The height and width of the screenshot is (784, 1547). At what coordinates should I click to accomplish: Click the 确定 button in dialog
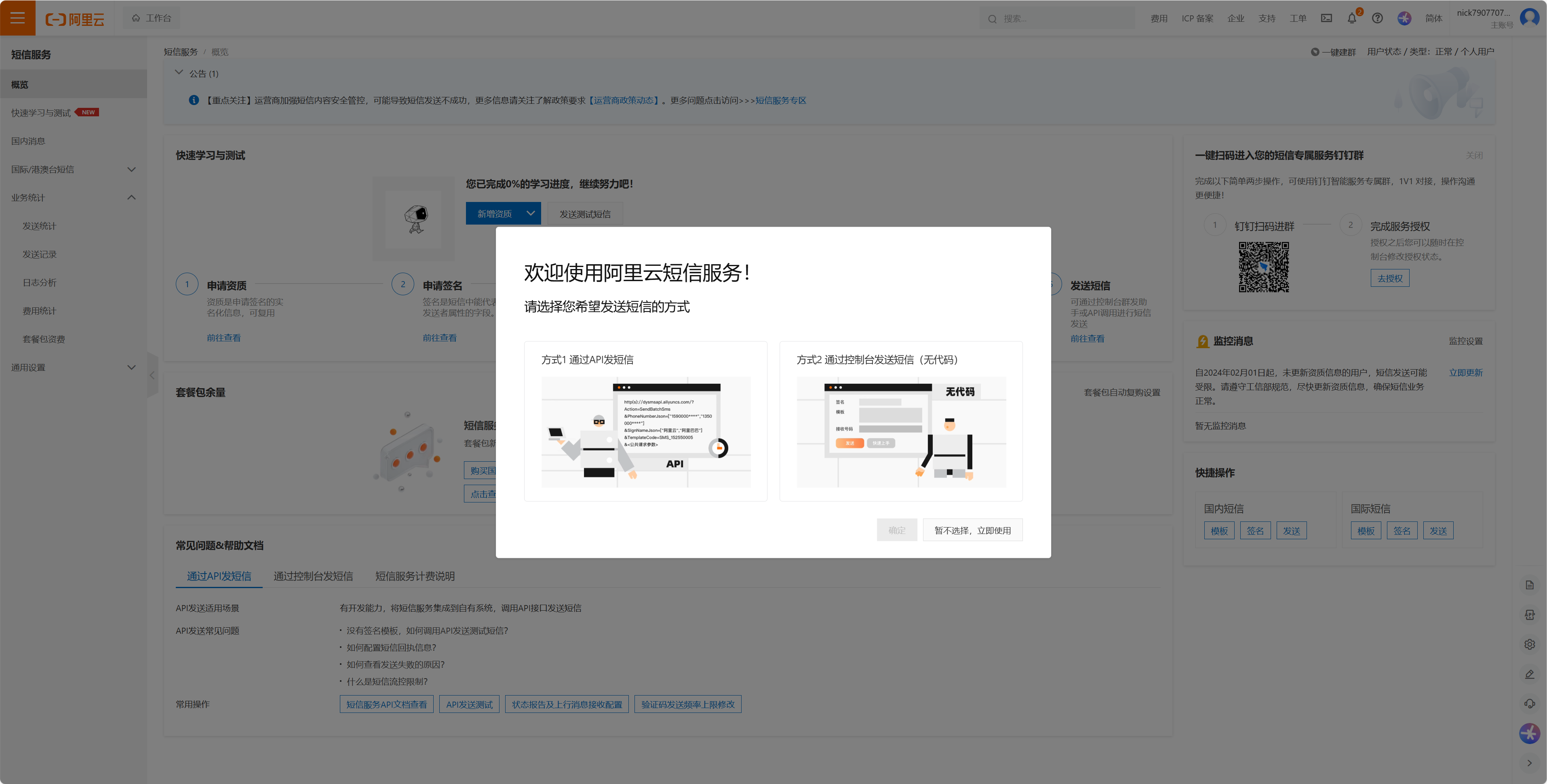point(896,530)
